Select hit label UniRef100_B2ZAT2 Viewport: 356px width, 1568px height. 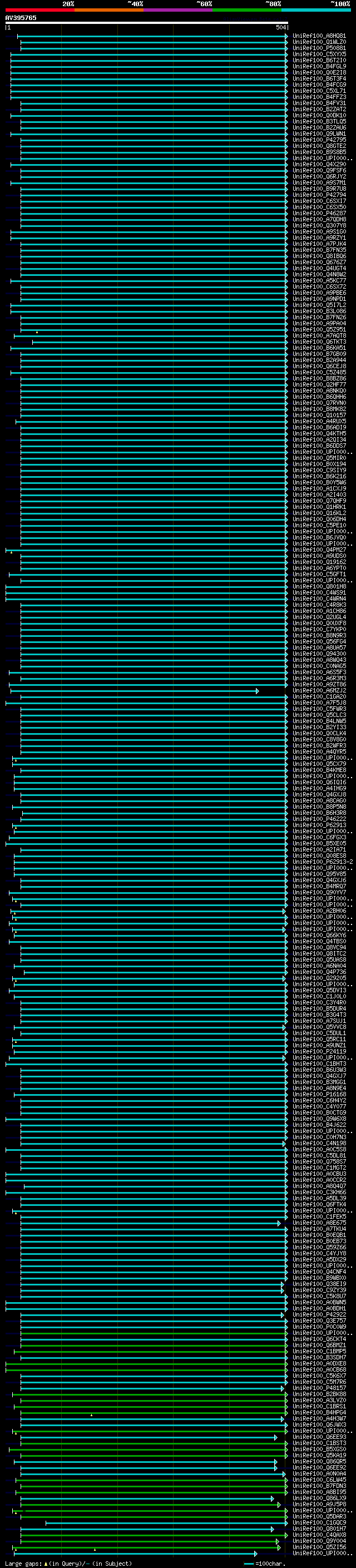pos(319,110)
